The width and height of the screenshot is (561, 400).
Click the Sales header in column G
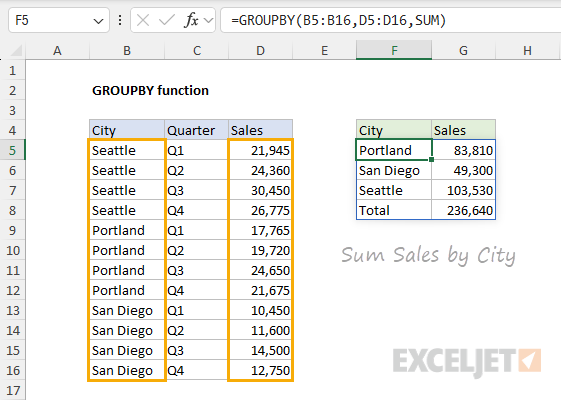click(463, 130)
